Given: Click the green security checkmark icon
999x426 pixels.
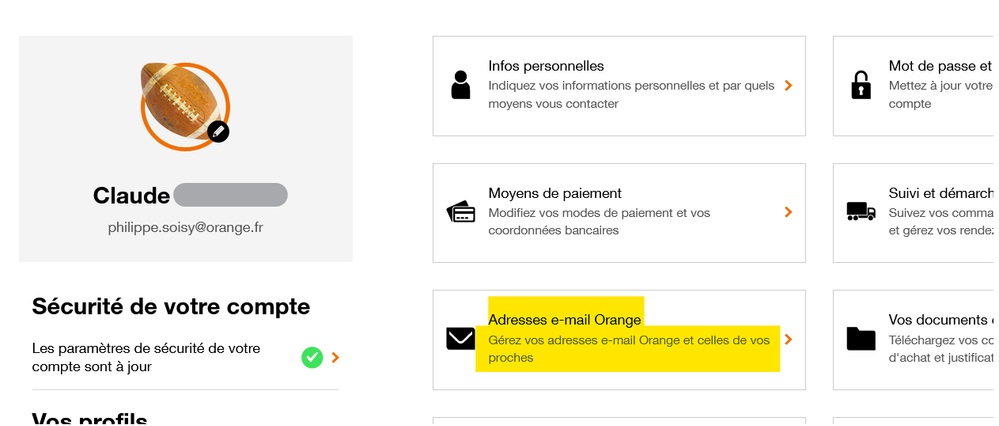Looking at the screenshot, I should pos(312,357).
